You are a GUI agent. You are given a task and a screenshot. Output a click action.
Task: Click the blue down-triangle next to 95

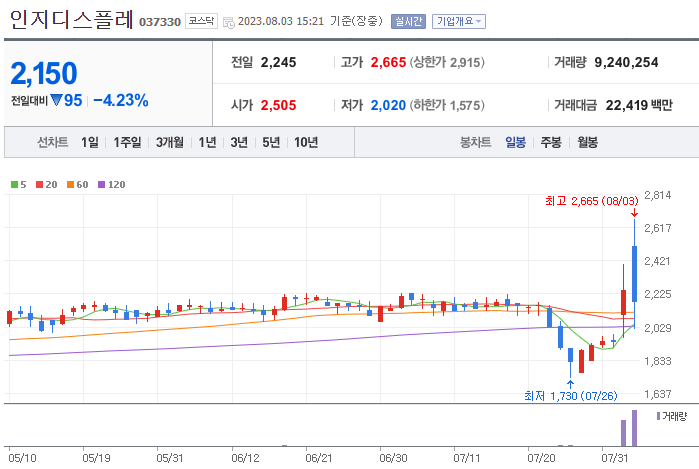[x=56, y=100]
